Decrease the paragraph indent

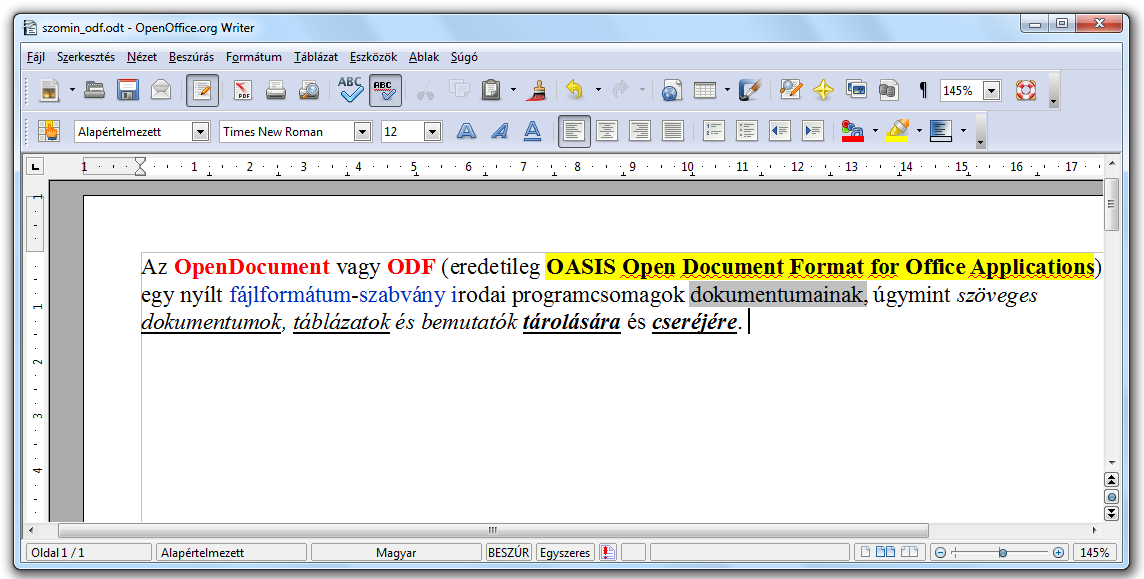tap(780, 131)
